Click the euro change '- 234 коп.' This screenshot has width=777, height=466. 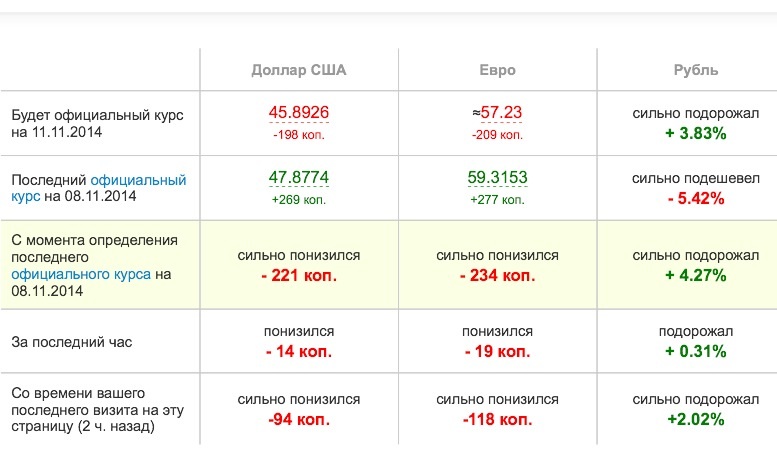pos(498,275)
